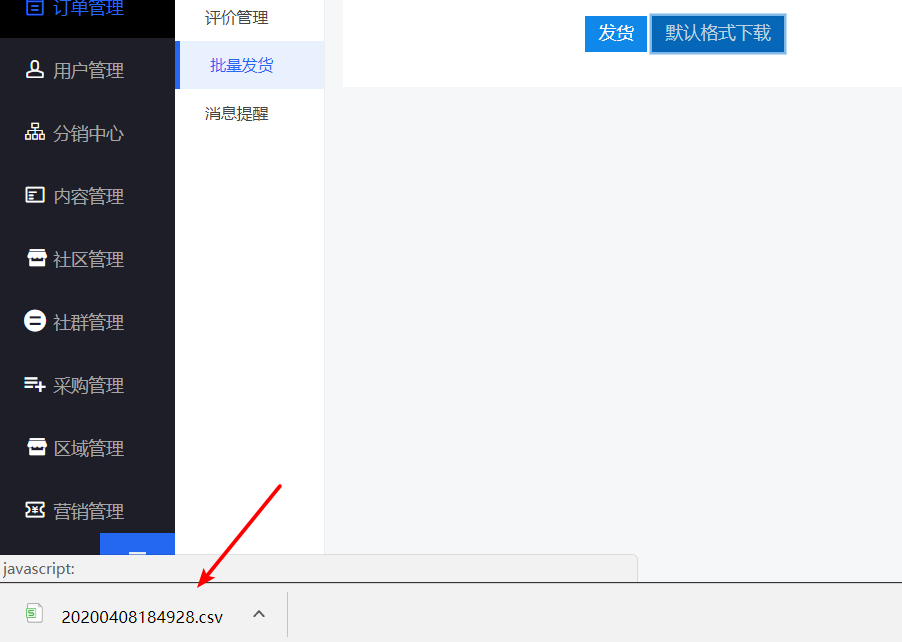Open 评价管理 submenu item
902x642 pixels.
pos(236,18)
